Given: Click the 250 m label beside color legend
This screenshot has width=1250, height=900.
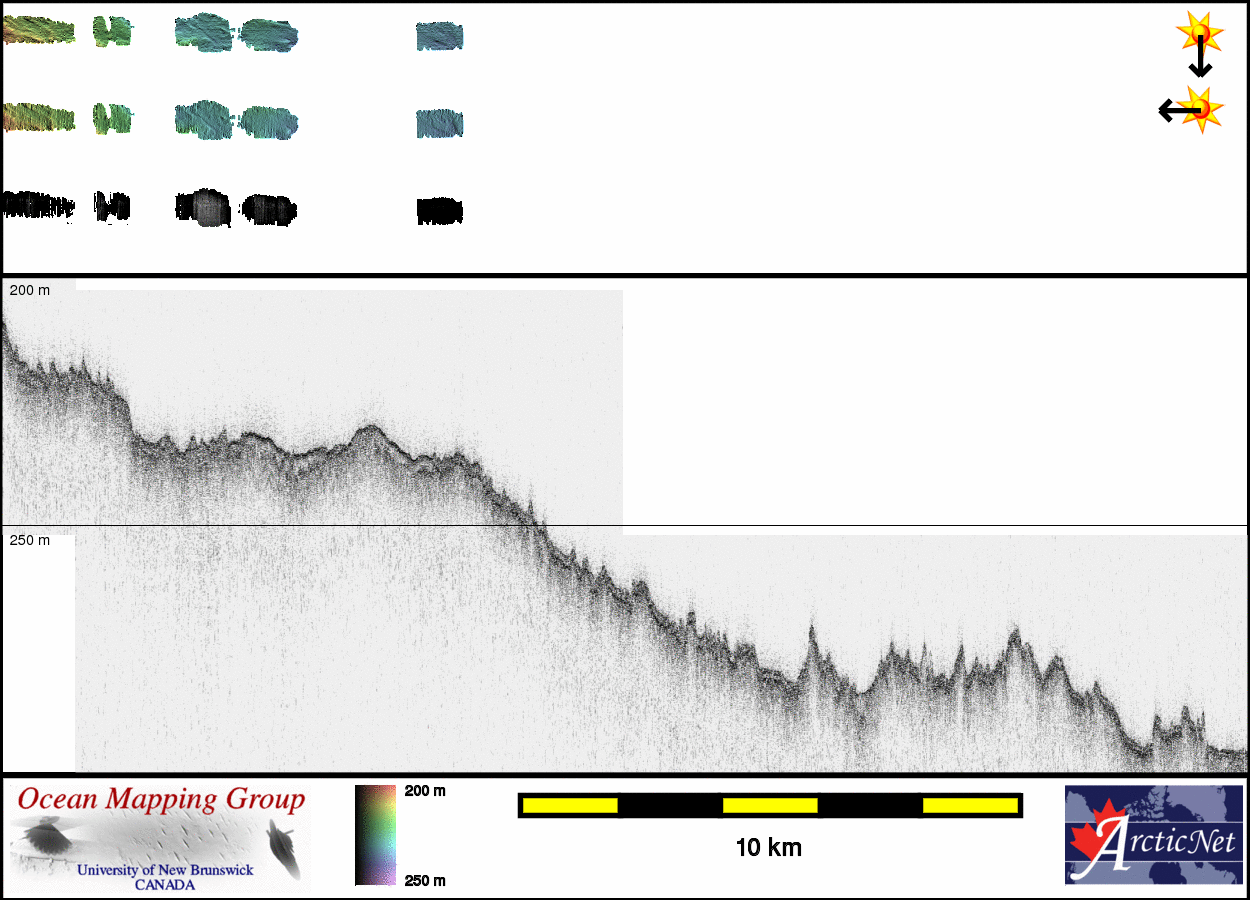Looking at the screenshot, I should click(425, 880).
